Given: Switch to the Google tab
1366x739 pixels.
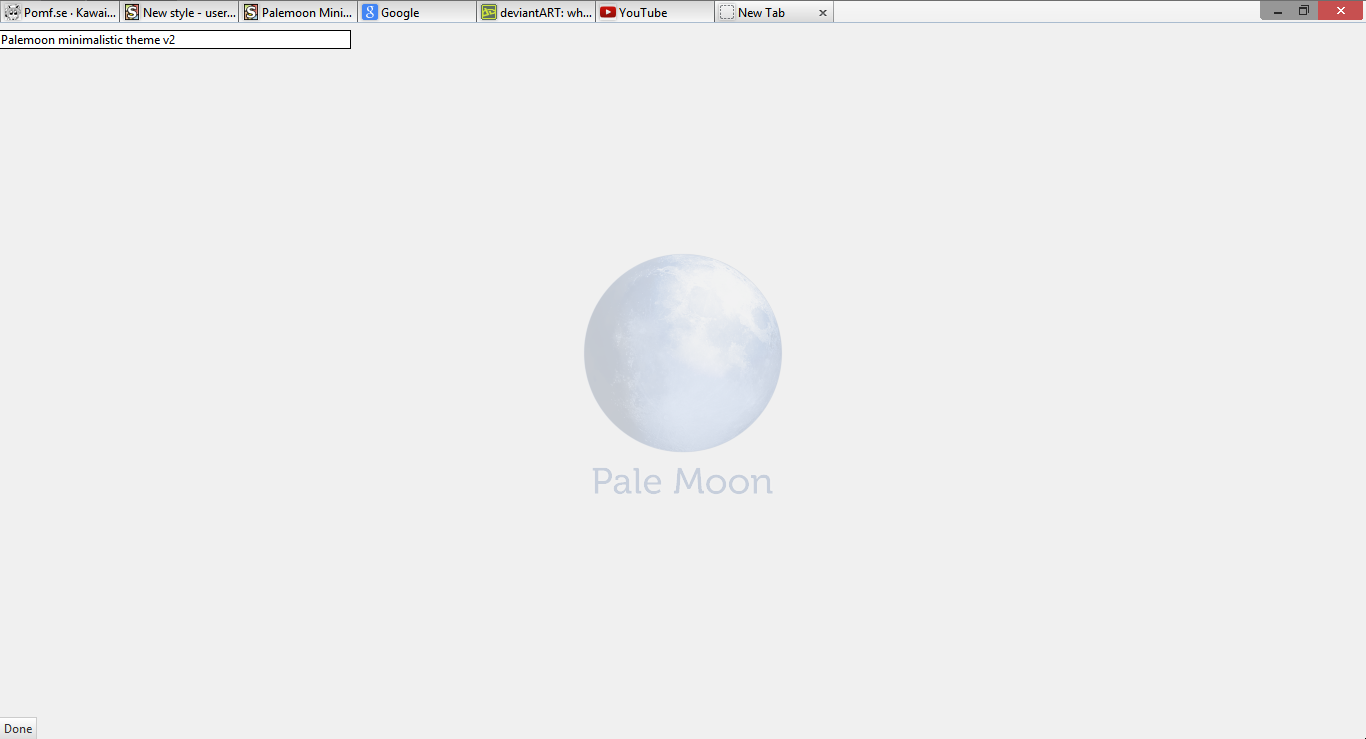Looking at the screenshot, I should tap(417, 12).
